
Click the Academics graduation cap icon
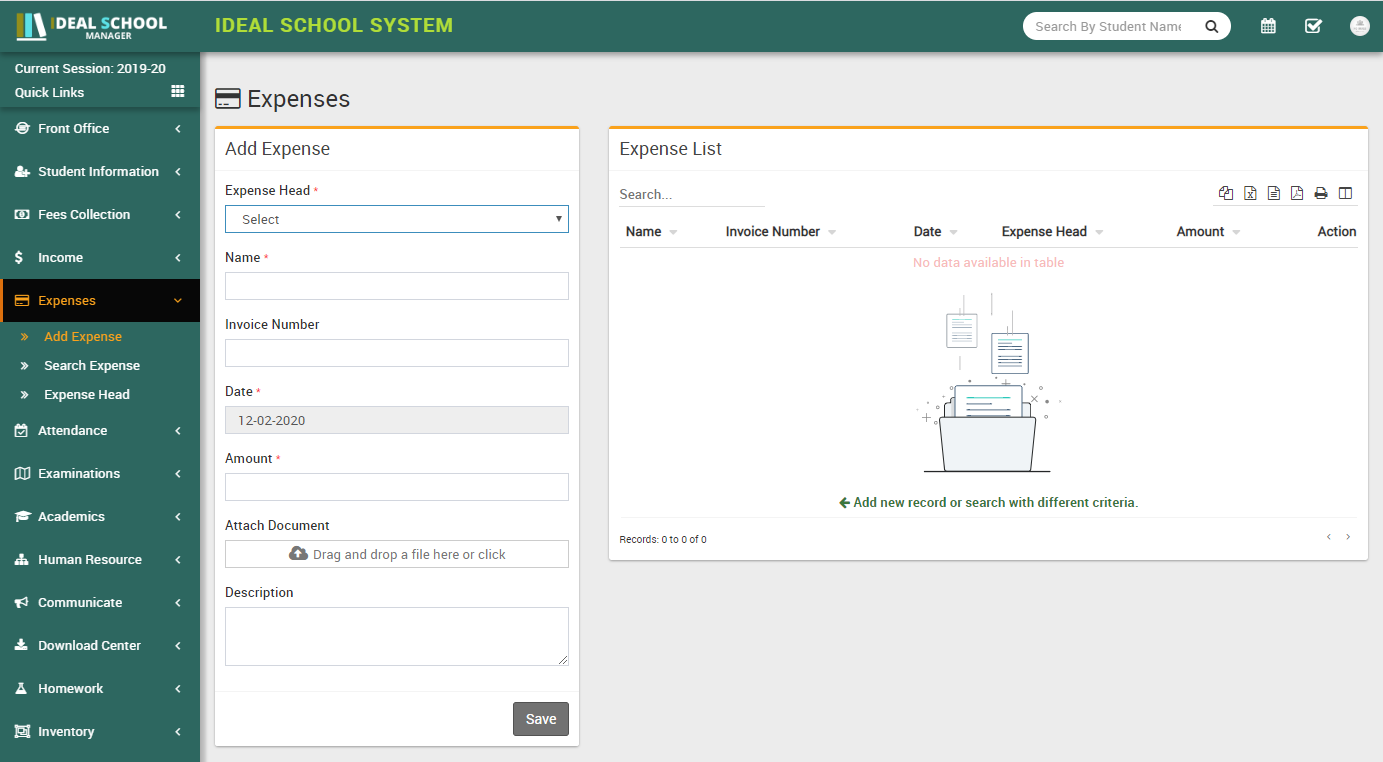[x=22, y=516]
